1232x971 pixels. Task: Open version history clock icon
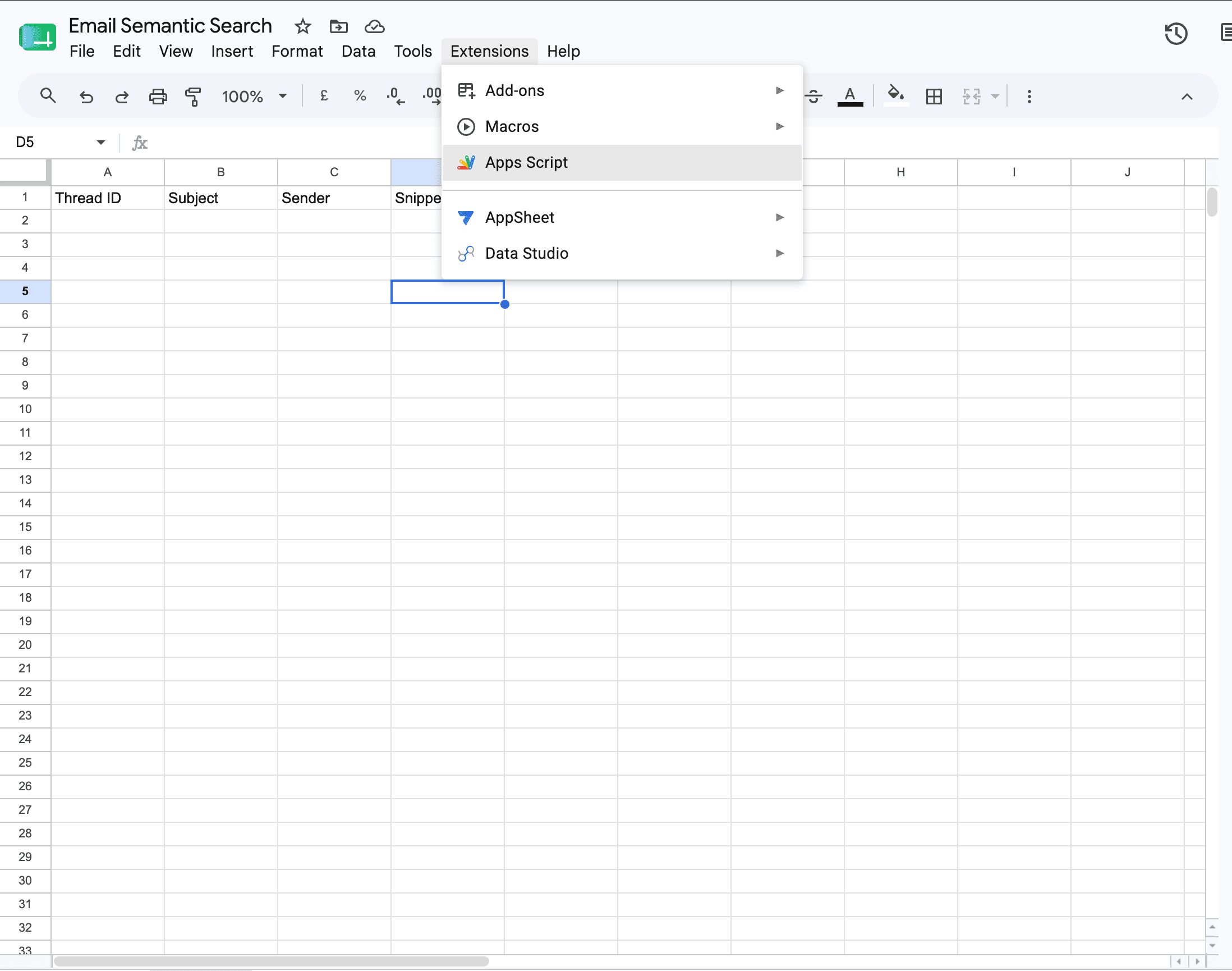[1176, 34]
